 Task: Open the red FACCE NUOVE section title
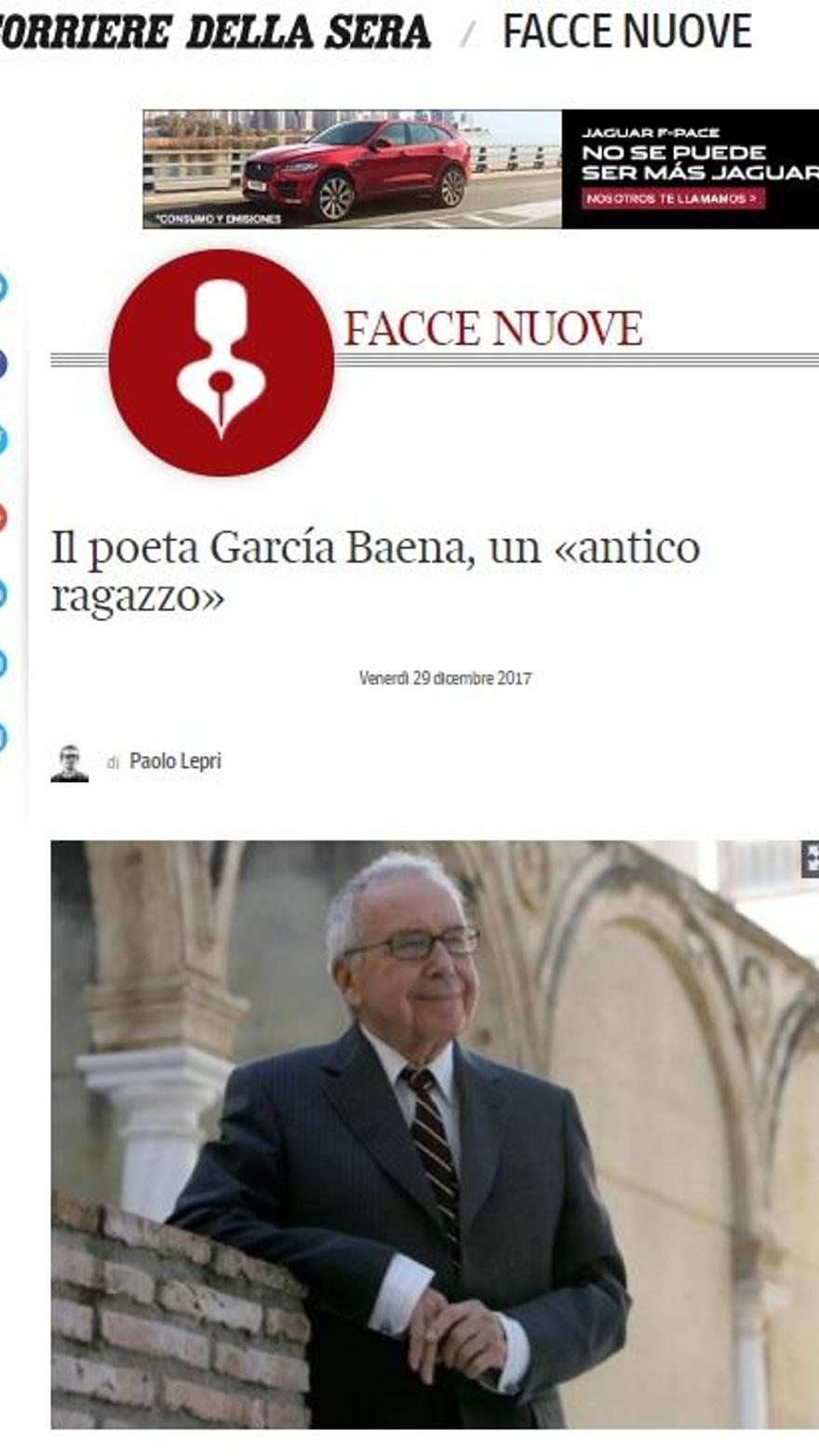point(493,329)
